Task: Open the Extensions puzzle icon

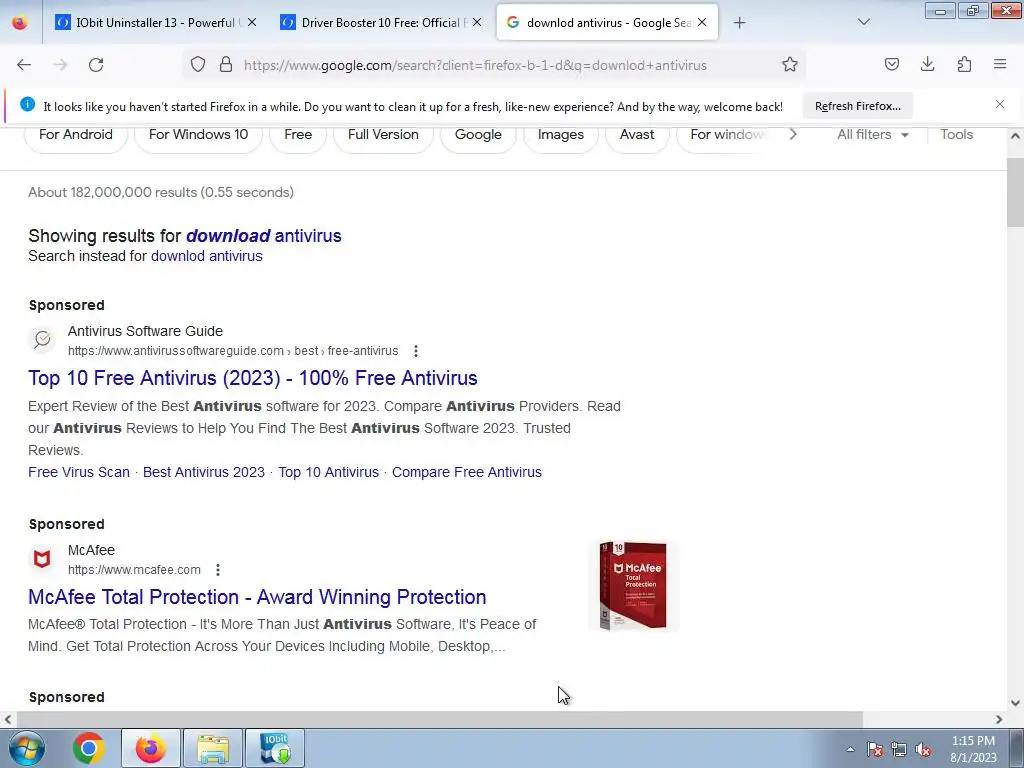Action: 964,64
